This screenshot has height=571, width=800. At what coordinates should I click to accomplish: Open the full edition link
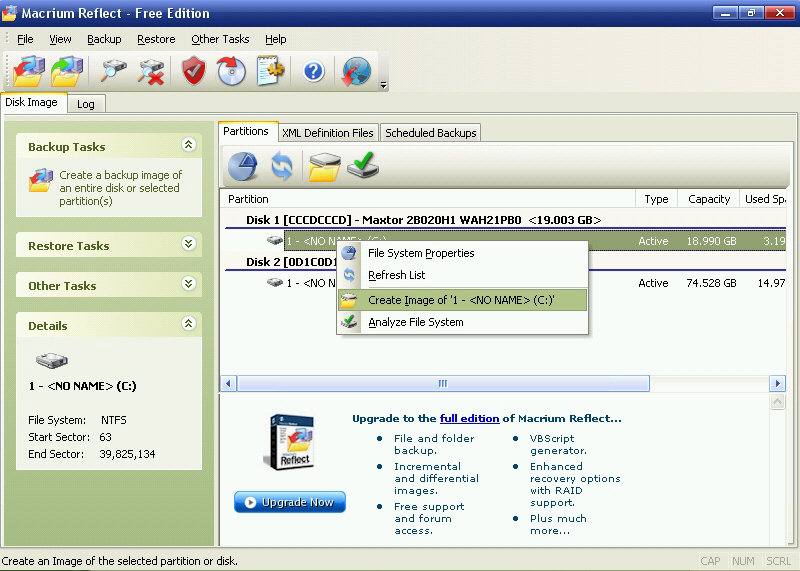[x=469, y=418]
